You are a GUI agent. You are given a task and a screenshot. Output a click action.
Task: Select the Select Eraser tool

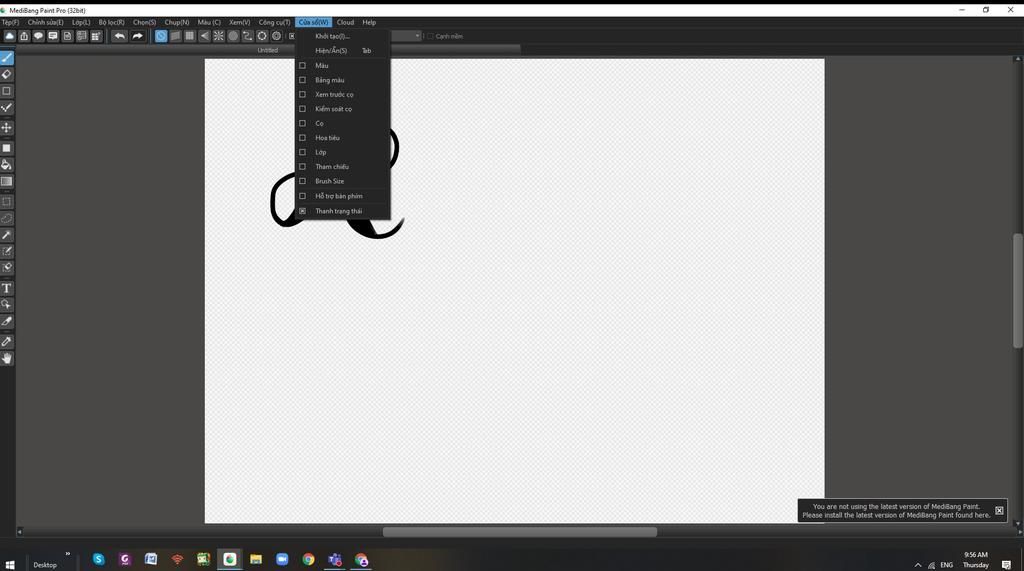[7, 267]
